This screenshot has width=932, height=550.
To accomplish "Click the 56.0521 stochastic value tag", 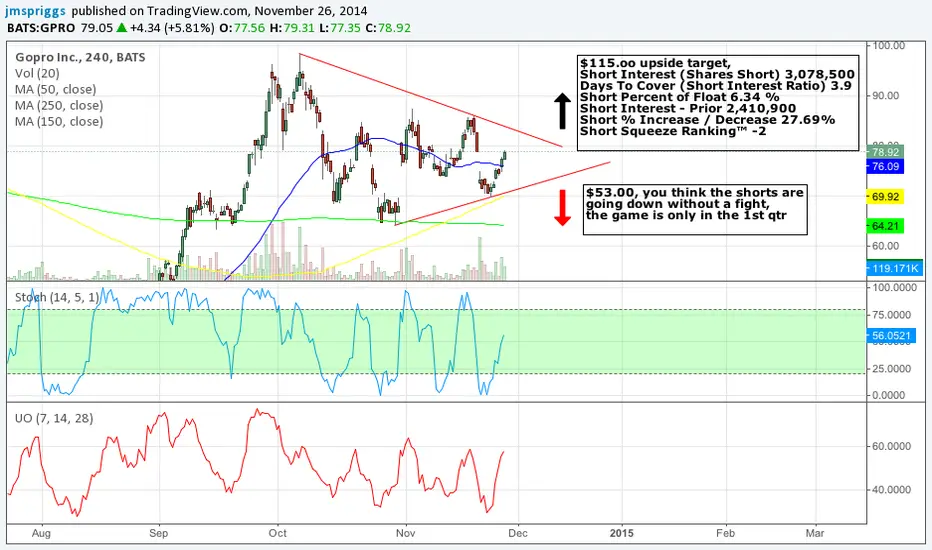I will (890, 335).
